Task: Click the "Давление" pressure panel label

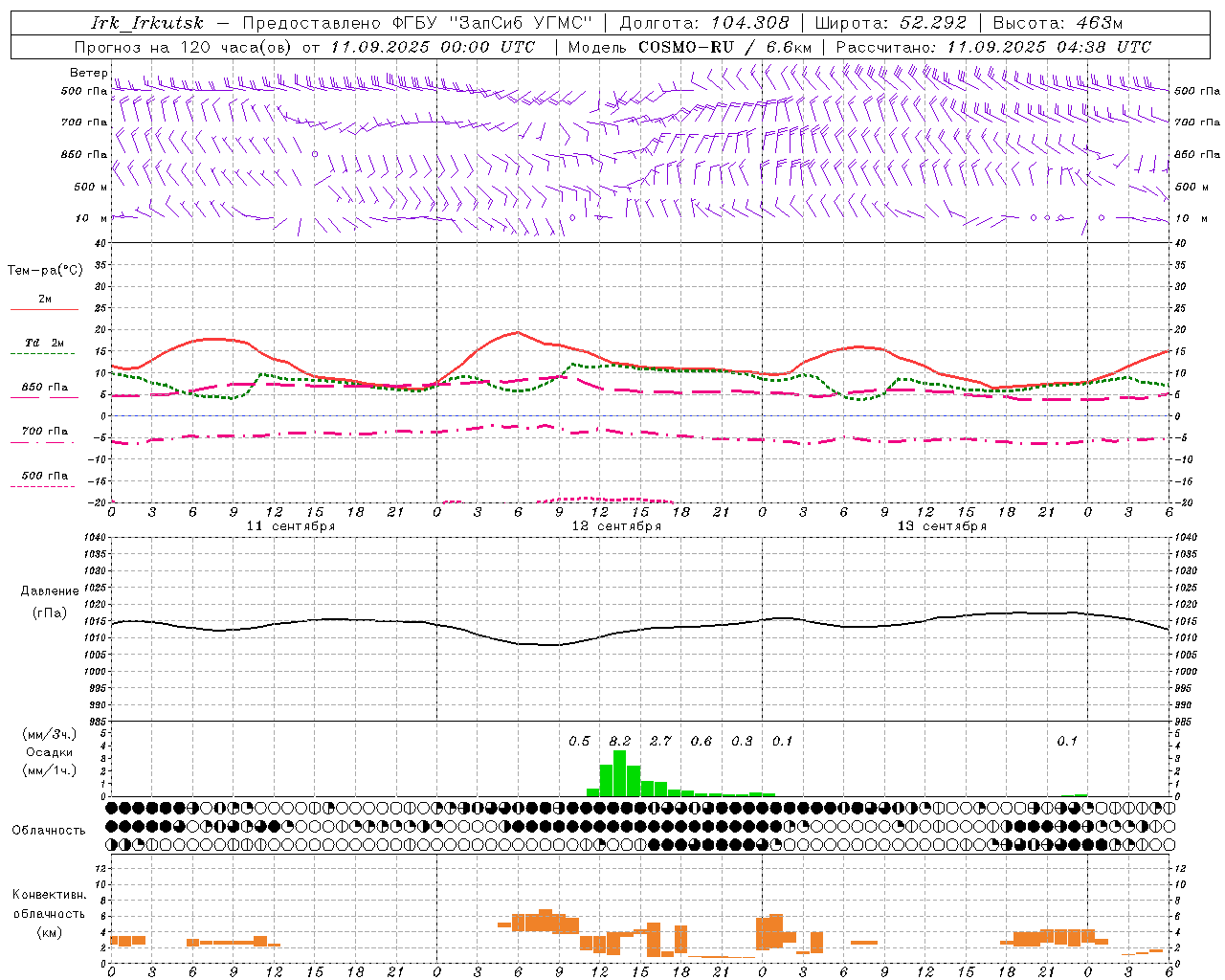Action: coord(50,591)
